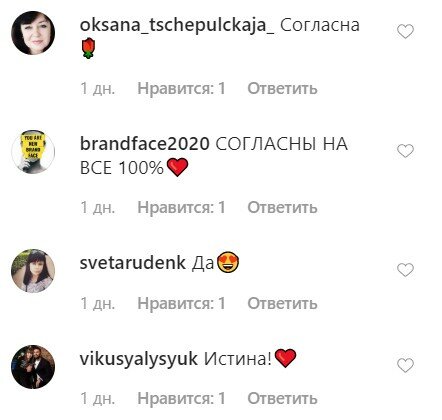Open svetarudenk's profile avatar

point(33,271)
